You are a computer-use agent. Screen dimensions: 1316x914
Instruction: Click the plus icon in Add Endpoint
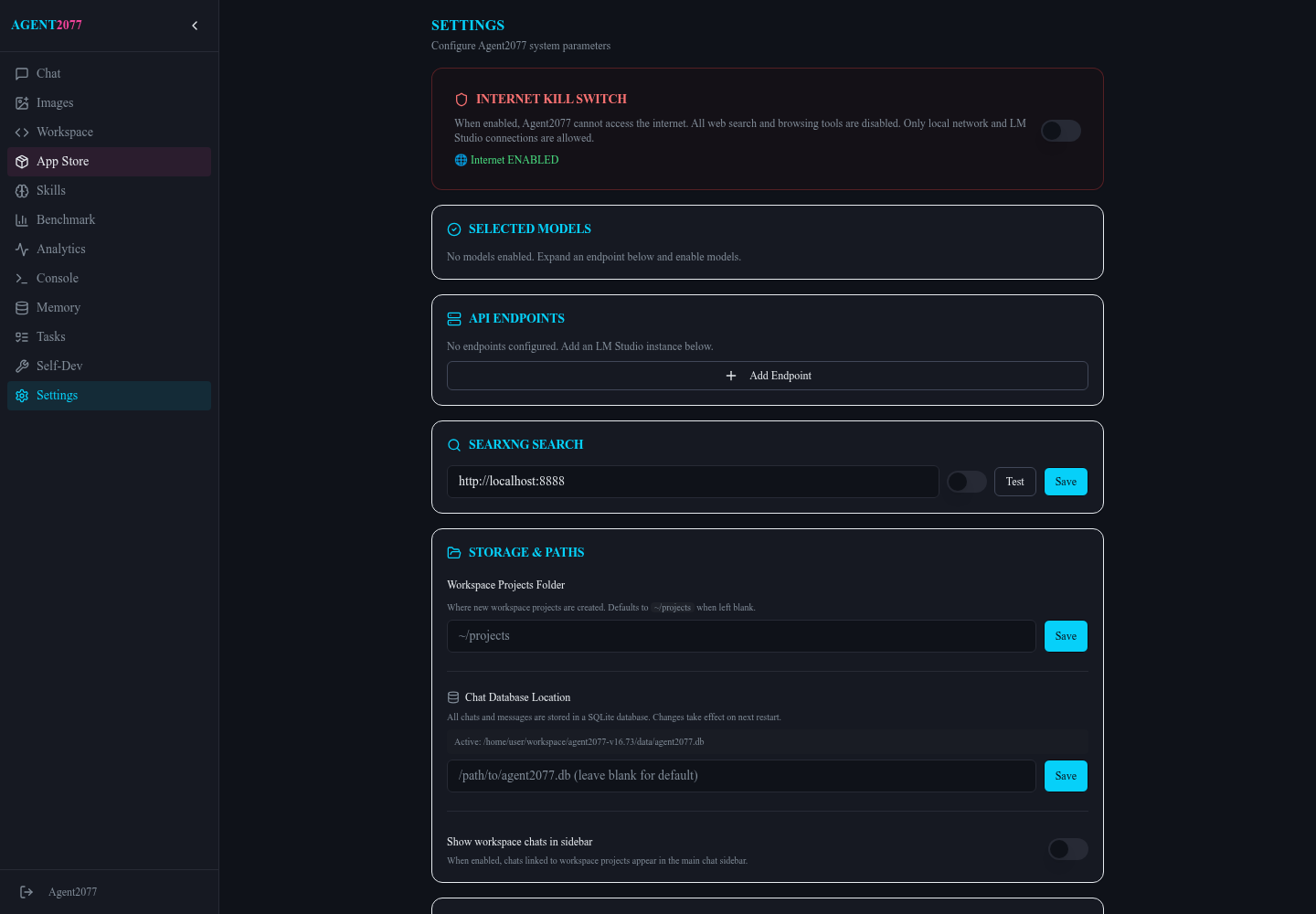[x=731, y=376]
